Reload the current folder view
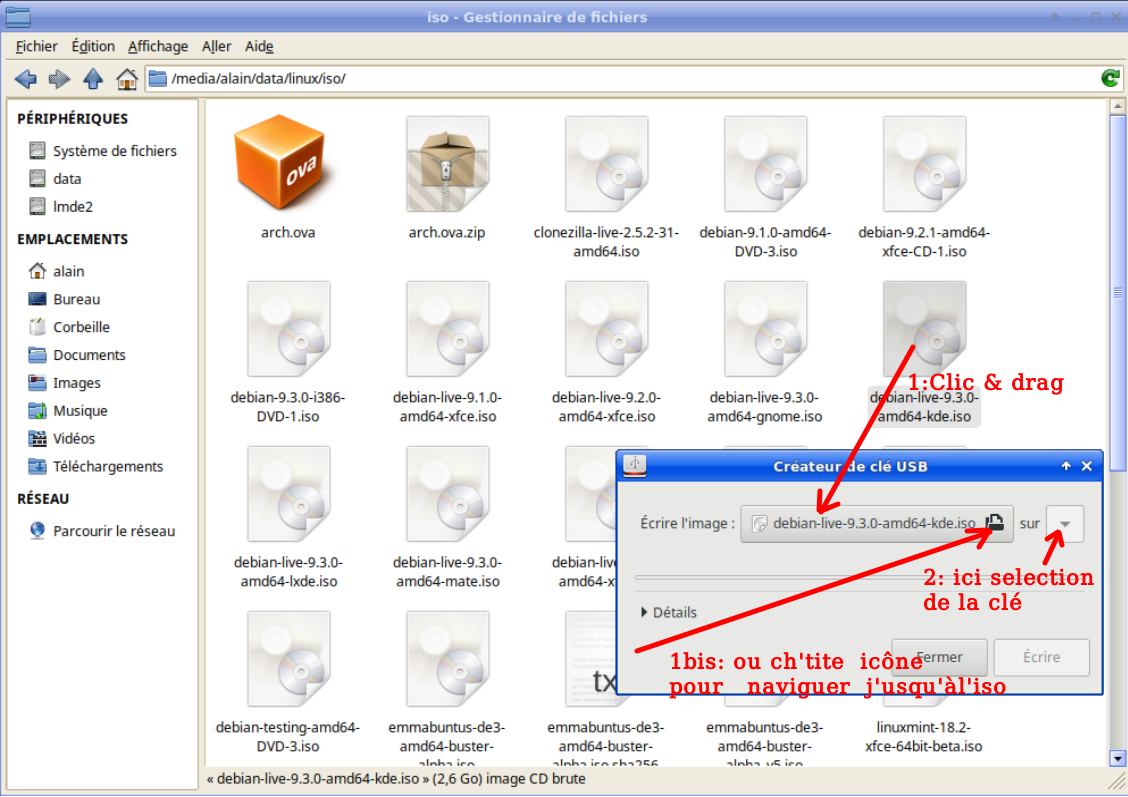Image resolution: width=1128 pixels, height=797 pixels. [x=1109, y=78]
